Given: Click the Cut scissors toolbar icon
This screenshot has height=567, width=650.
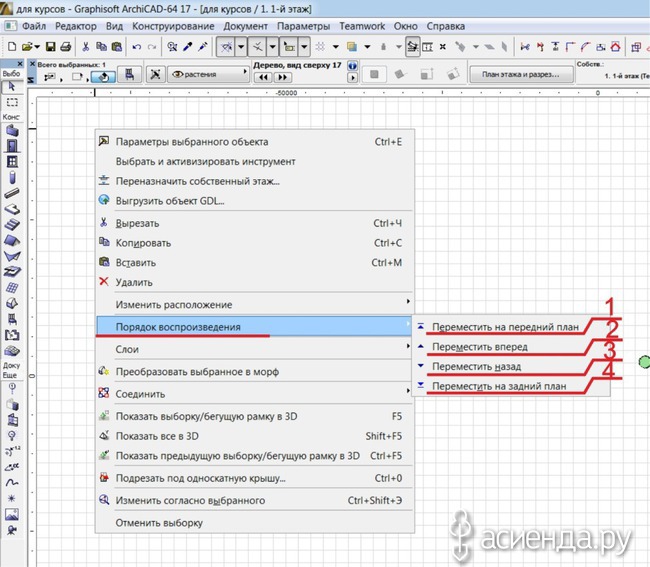Looking at the screenshot, I should coord(86,46).
